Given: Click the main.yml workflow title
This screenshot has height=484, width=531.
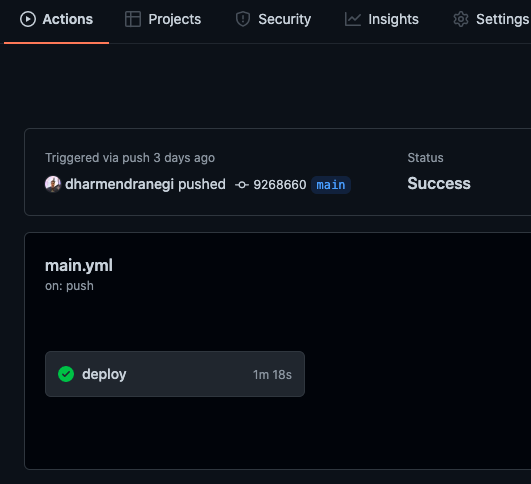Looking at the screenshot, I should coord(79,266).
